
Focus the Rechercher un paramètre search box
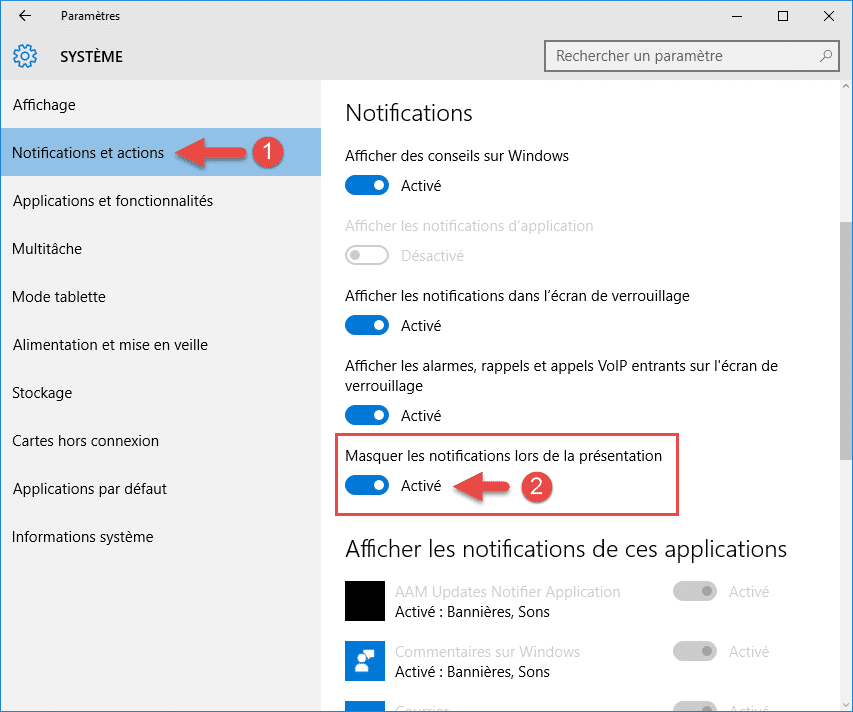click(x=691, y=55)
